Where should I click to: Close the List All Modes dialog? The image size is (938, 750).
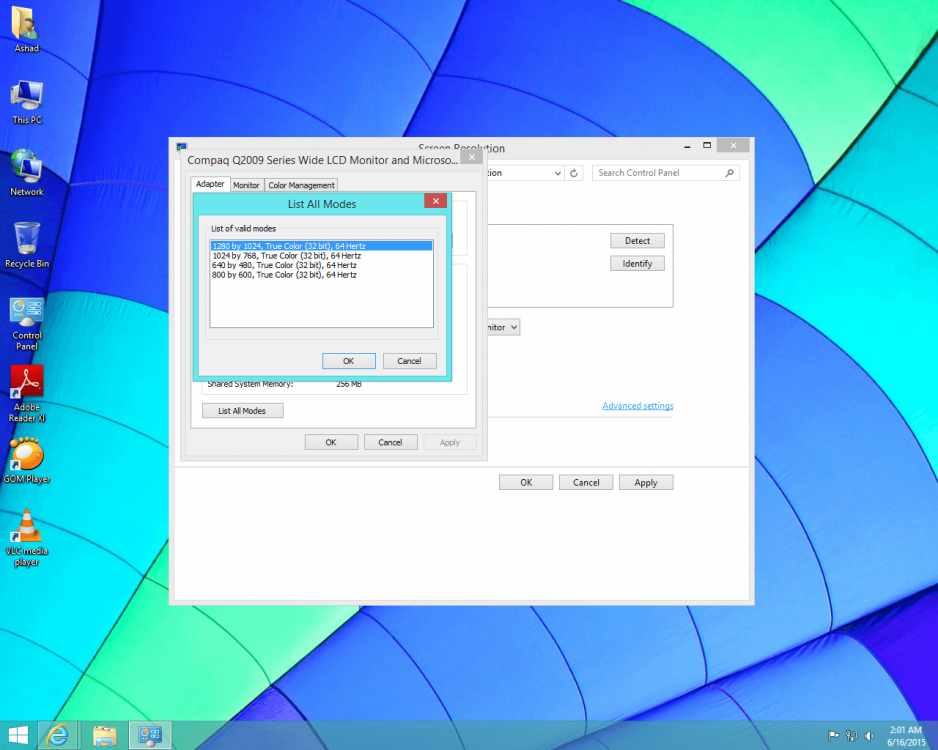click(436, 201)
